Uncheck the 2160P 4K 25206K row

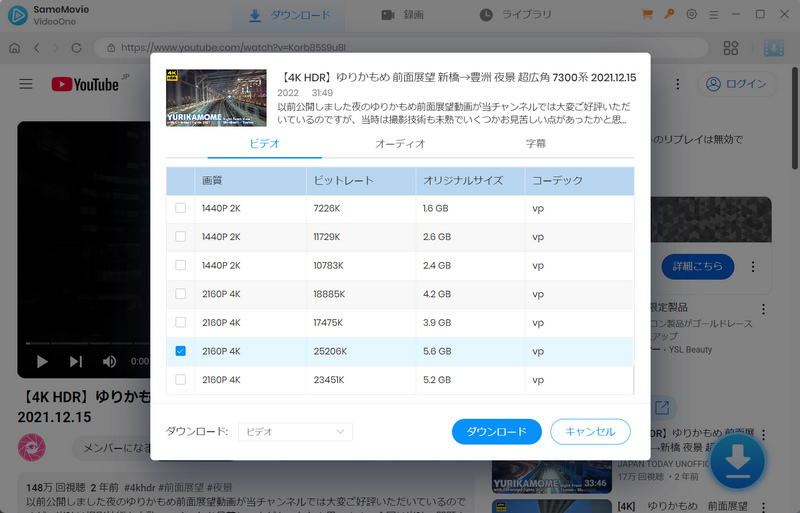coord(181,351)
